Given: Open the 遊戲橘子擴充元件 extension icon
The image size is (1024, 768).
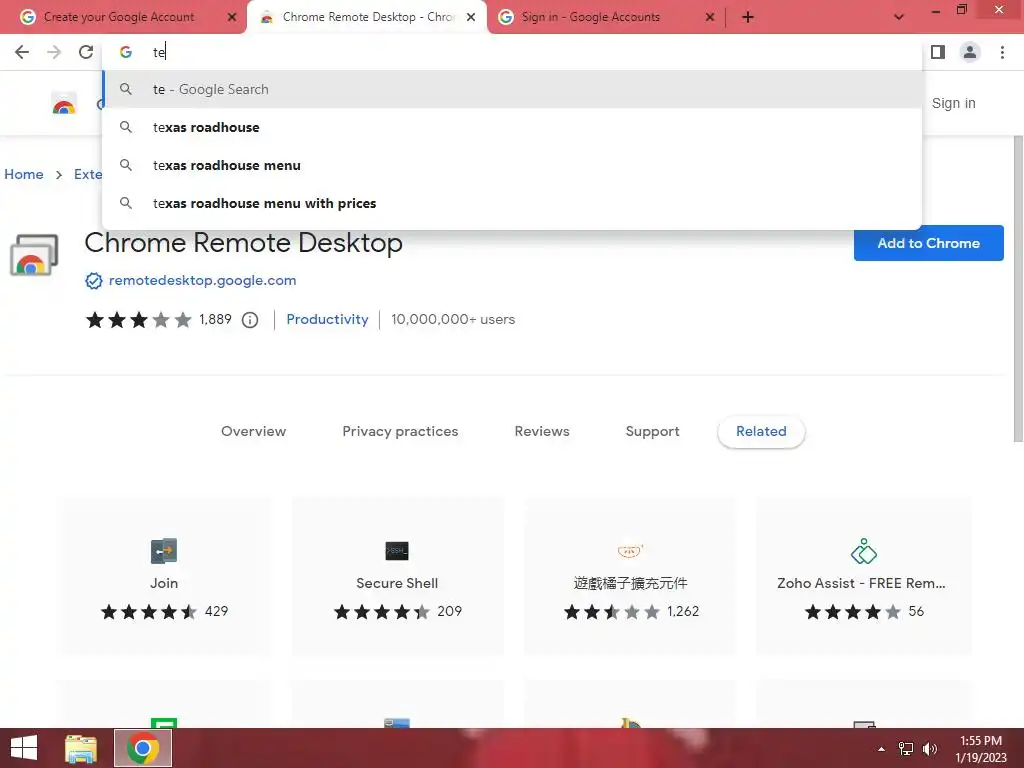Looking at the screenshot, I should (x=630, y=551).
